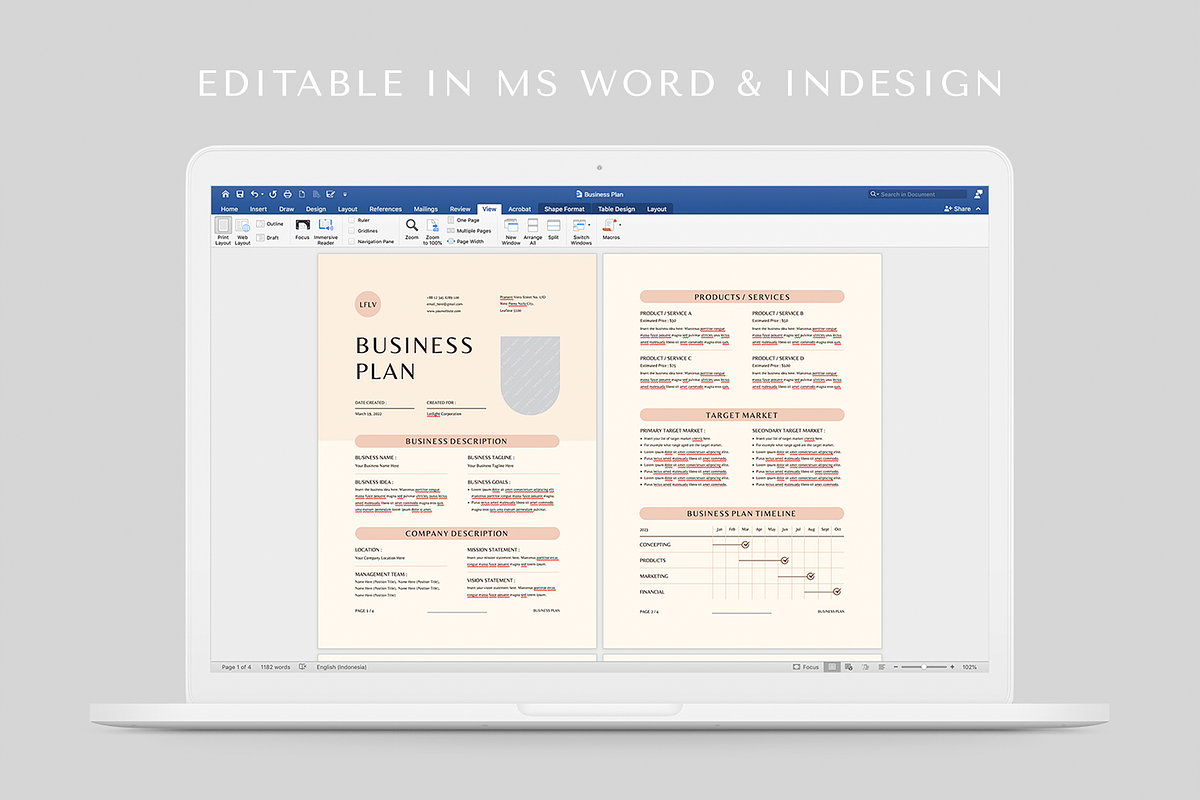
Task: Collapse the ribbon with the chevron
Action: tap(978, 209)
